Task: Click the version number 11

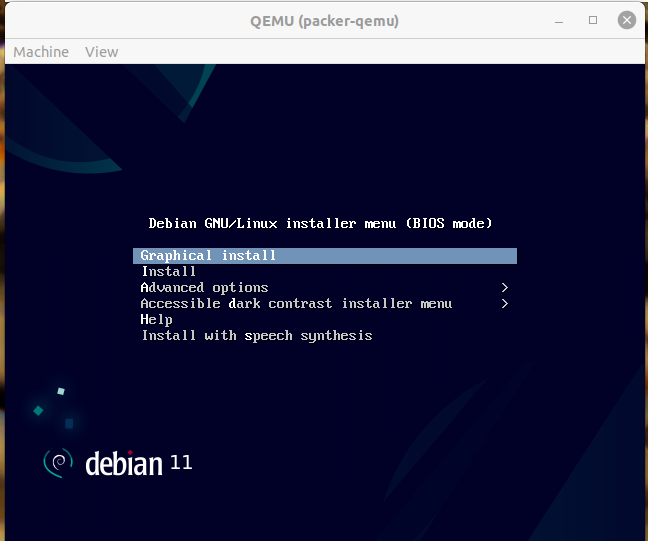Action: (x=182, y=463)
